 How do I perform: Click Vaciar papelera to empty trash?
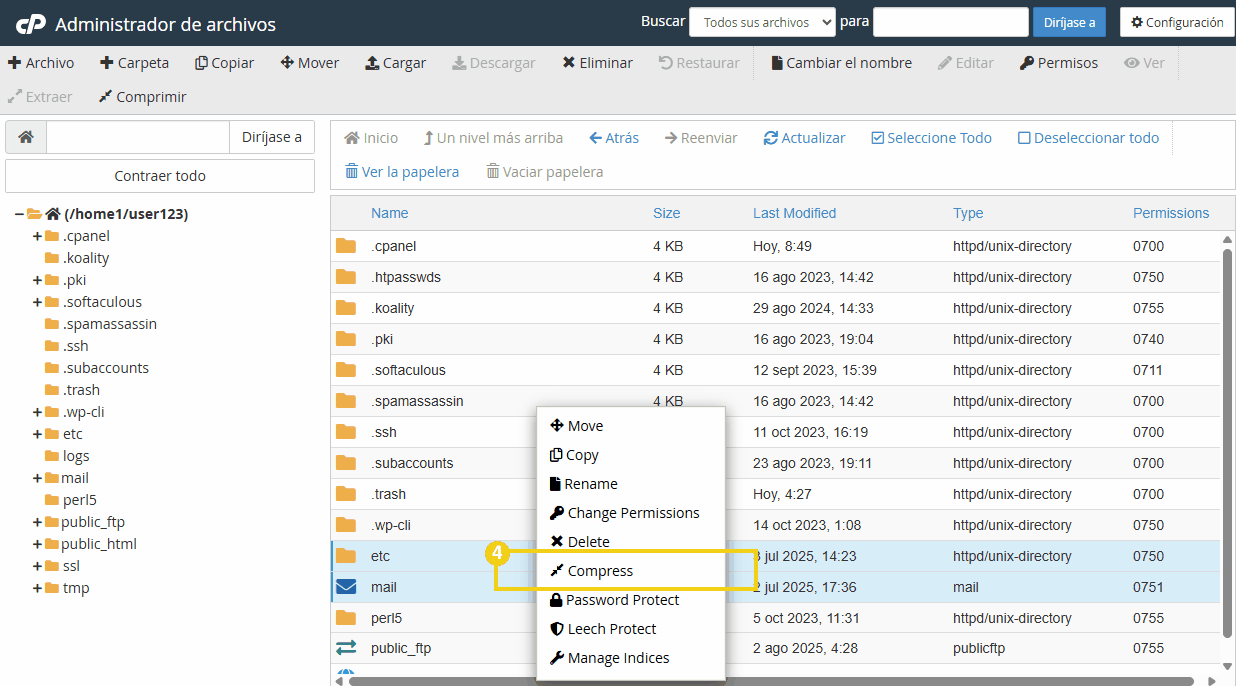(544, 172)
